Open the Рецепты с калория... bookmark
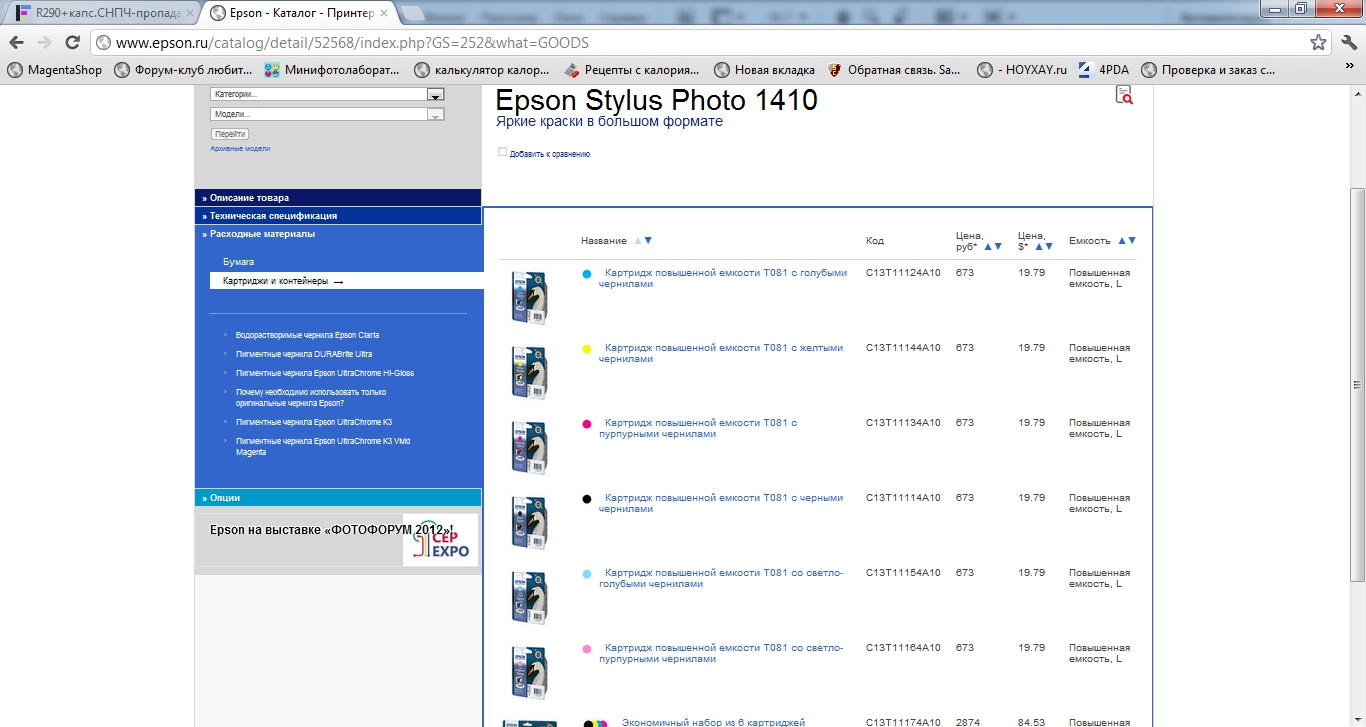The width and height of the screenshot is (1366, 727). 631,70
